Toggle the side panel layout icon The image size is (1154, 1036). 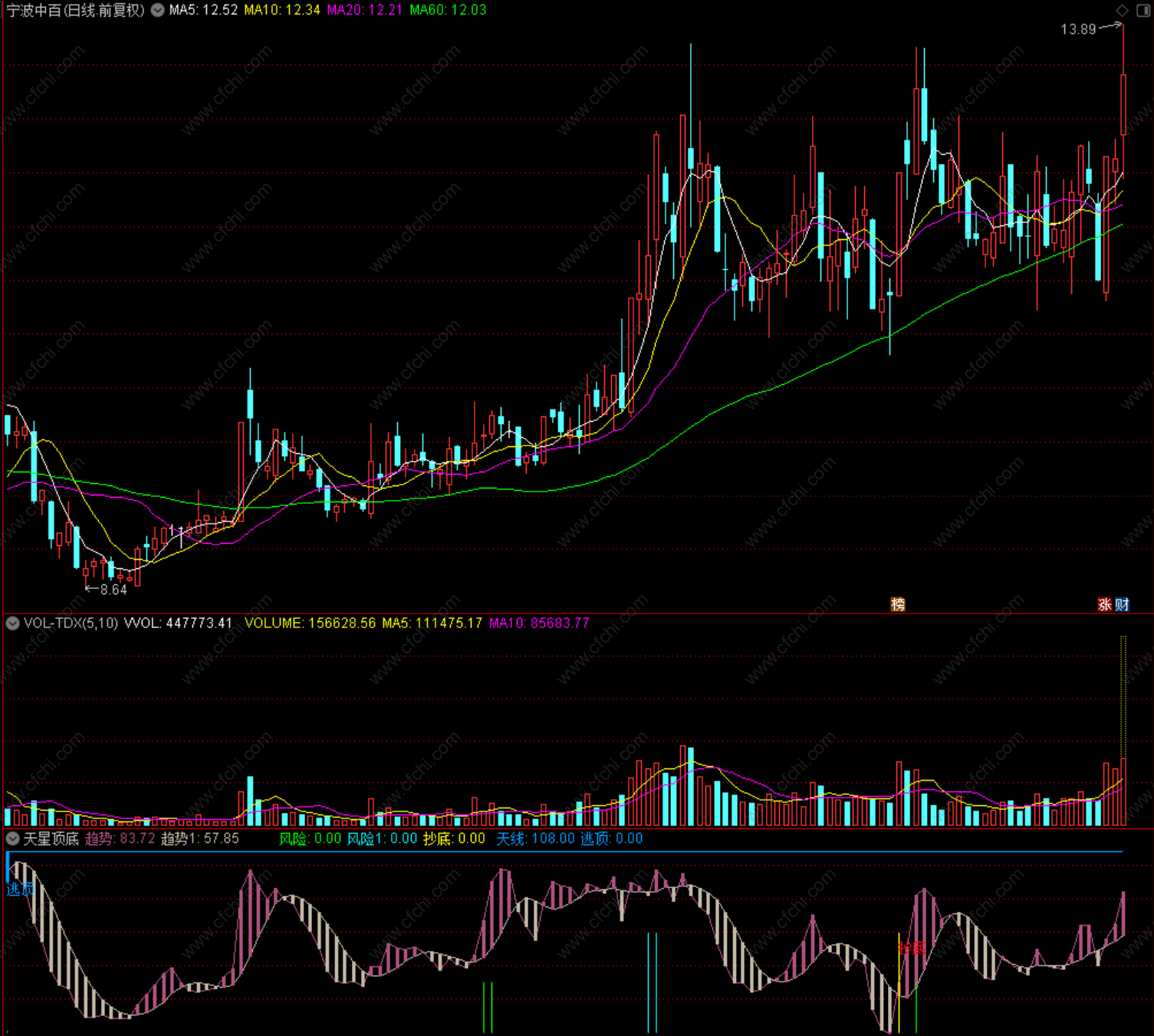tap(1142, 10)
